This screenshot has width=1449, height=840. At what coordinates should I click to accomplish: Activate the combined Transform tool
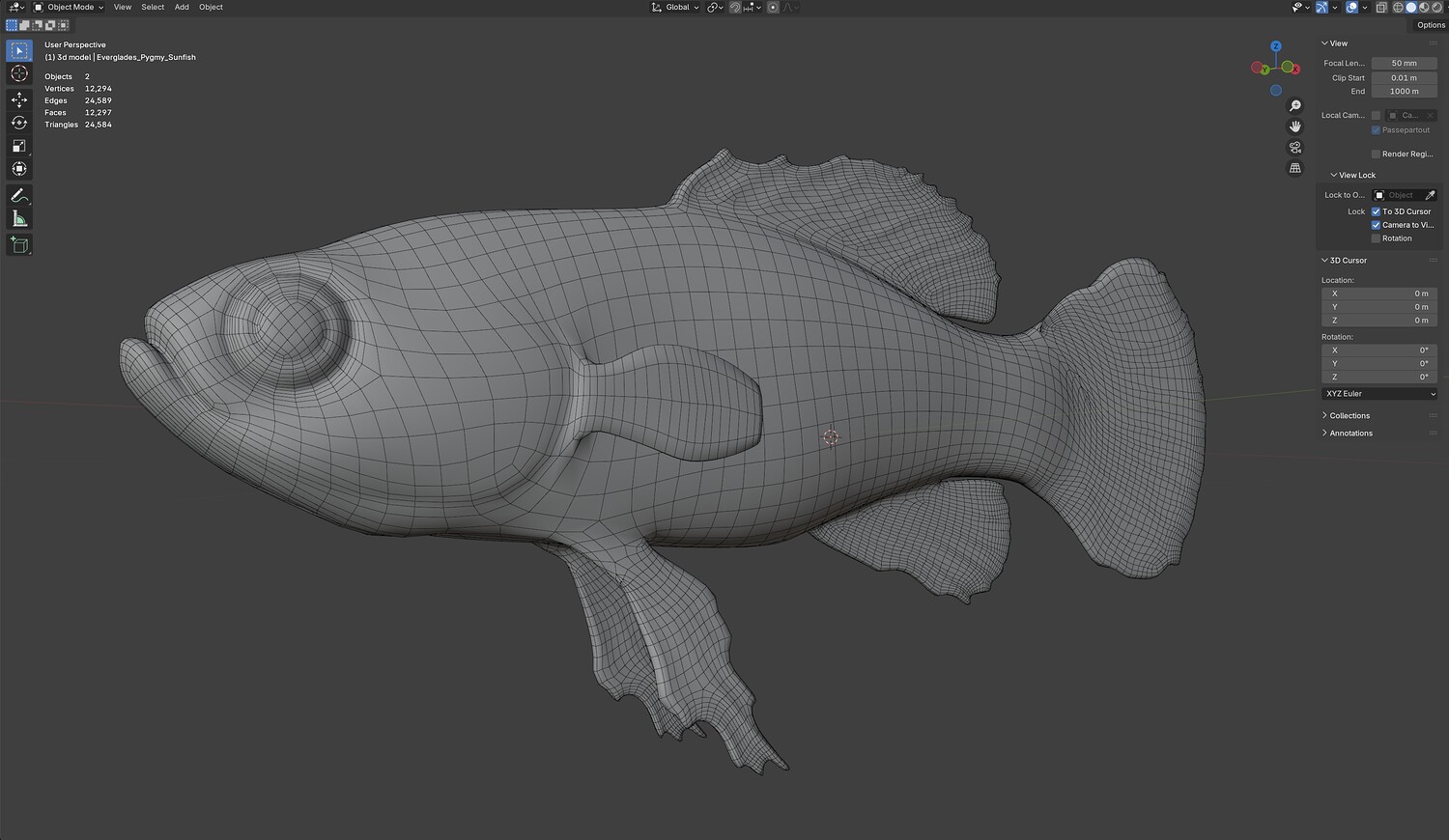19,169
